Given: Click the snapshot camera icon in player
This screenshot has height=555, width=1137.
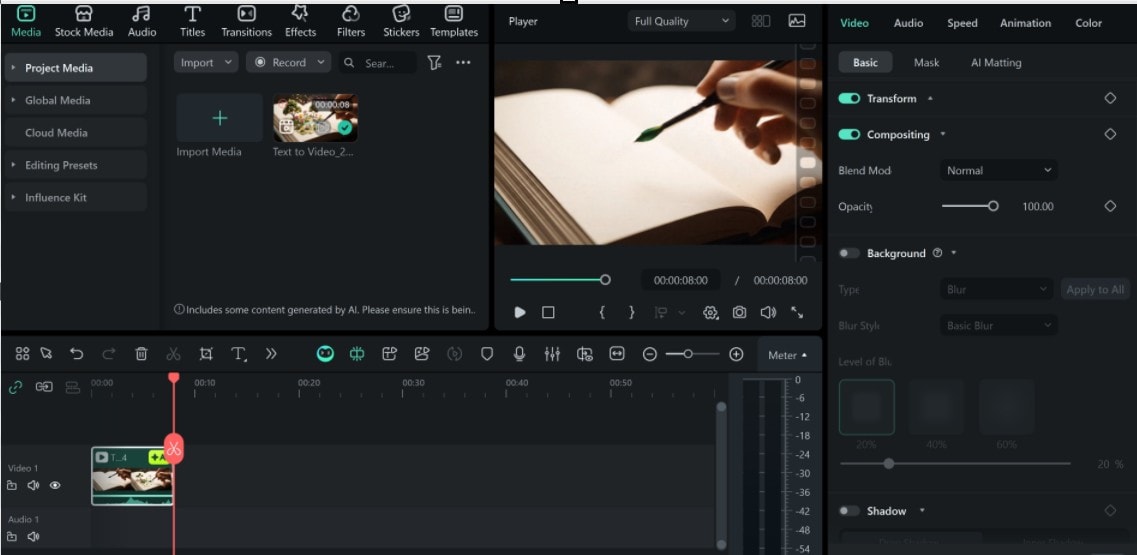Looking at the screenshot, I should (739, 312).
